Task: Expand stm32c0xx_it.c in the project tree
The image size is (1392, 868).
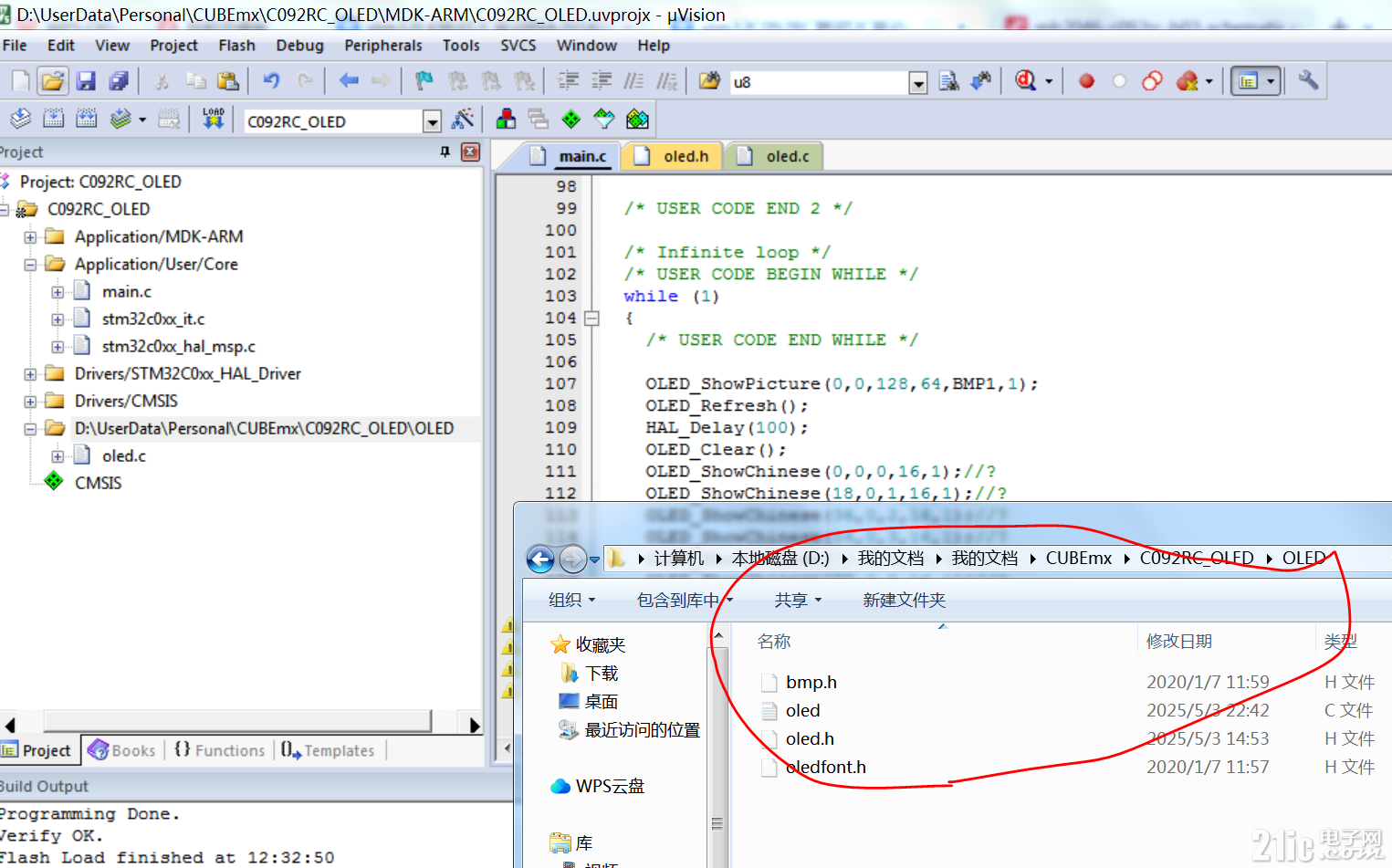Action: coord(58,319)
